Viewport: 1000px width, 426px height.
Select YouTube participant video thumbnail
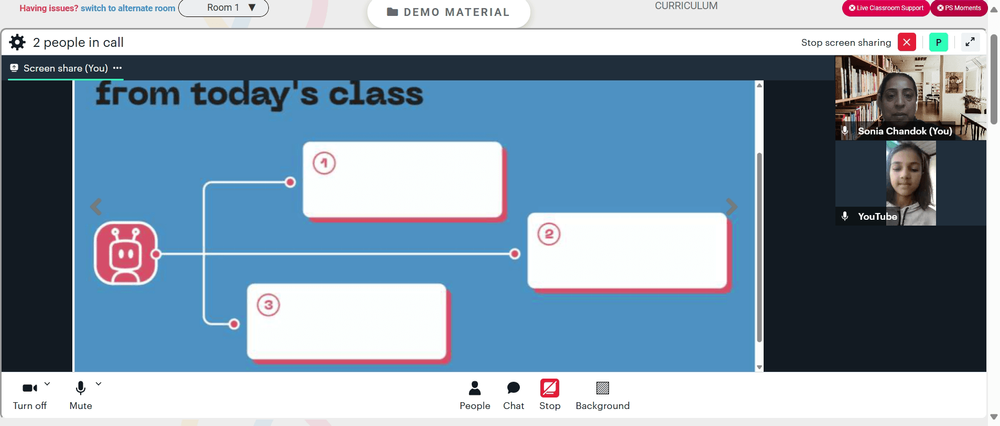[911, 183]
